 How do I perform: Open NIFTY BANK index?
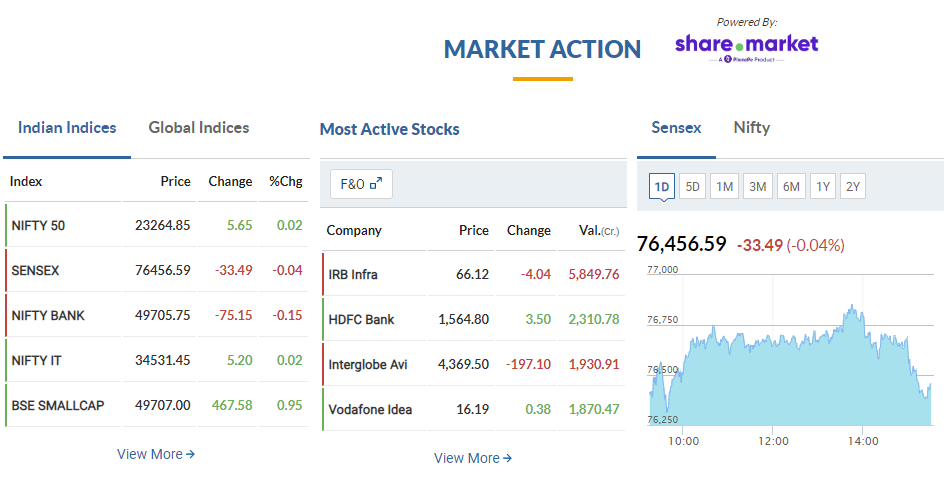point(48,315)
